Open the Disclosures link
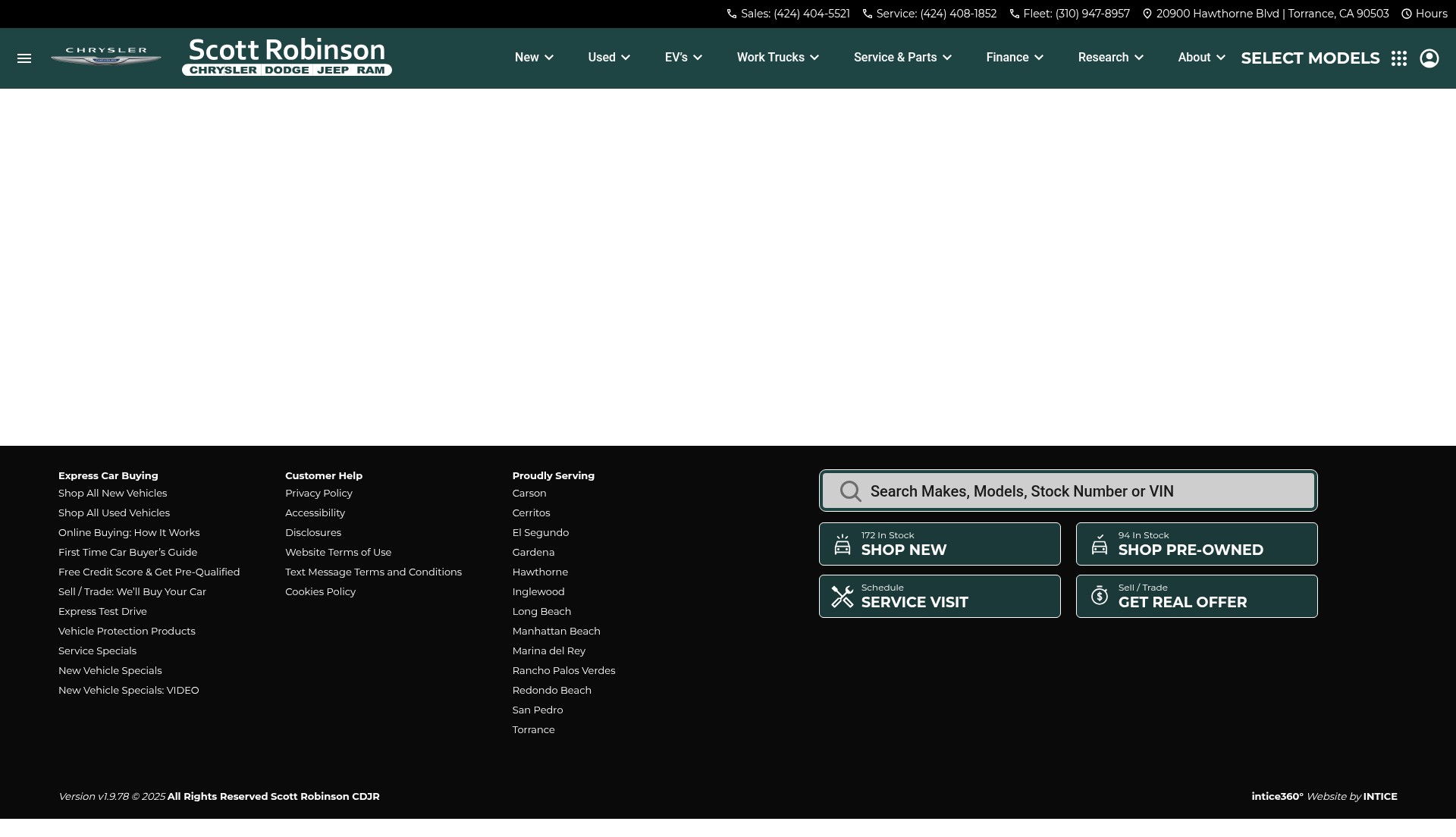The height and width of the screenshot is (837, 1456). coord(313,533)
